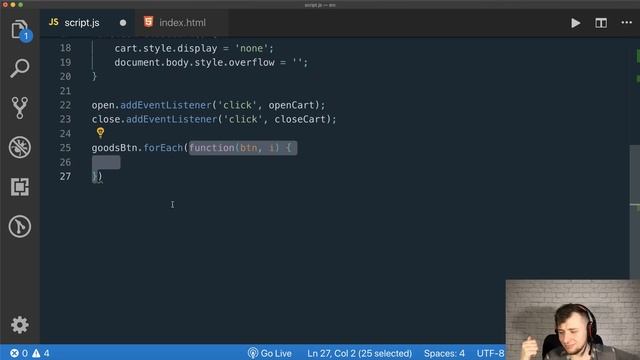This screenshot has height=360, width=640.
Task: Click the unsaved dot on script.js tab
Action: pyautogui.click(x=123, y=23)
